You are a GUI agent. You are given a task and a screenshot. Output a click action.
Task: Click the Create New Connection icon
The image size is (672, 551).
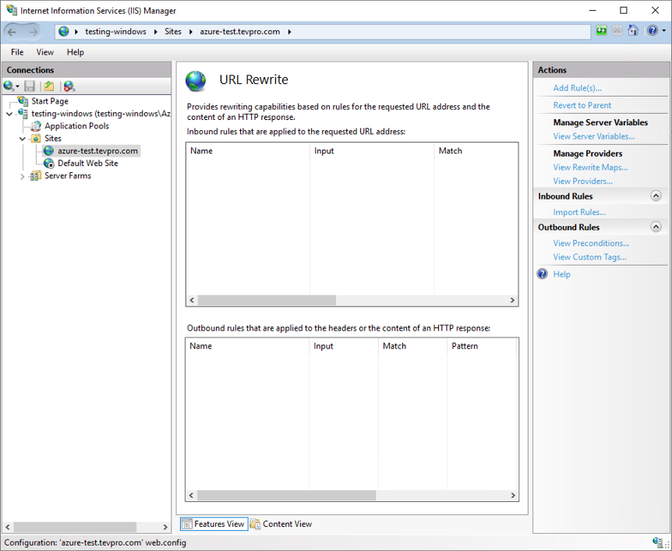pos(9,86)
